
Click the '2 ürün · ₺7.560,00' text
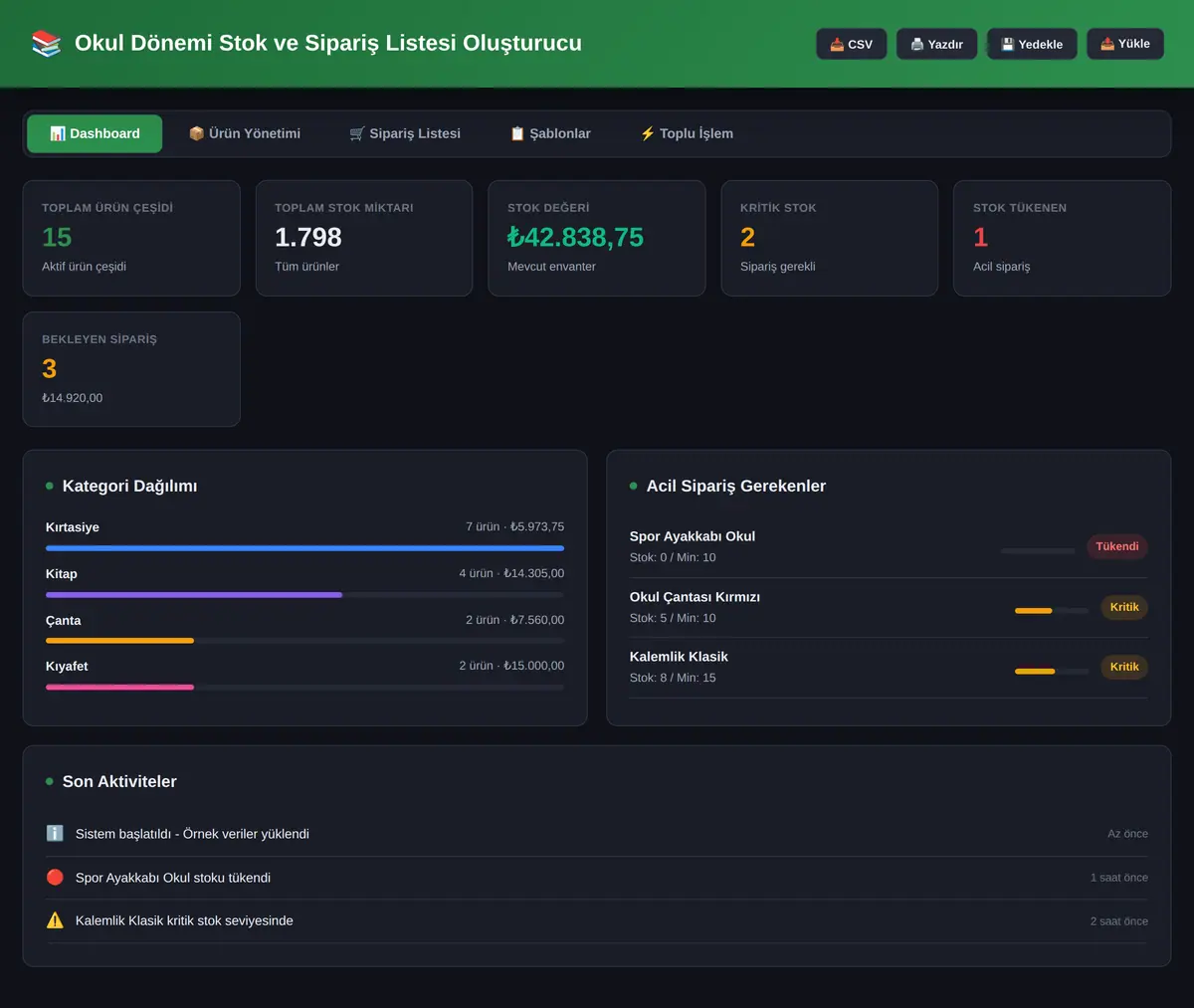(x=514, y=620)
